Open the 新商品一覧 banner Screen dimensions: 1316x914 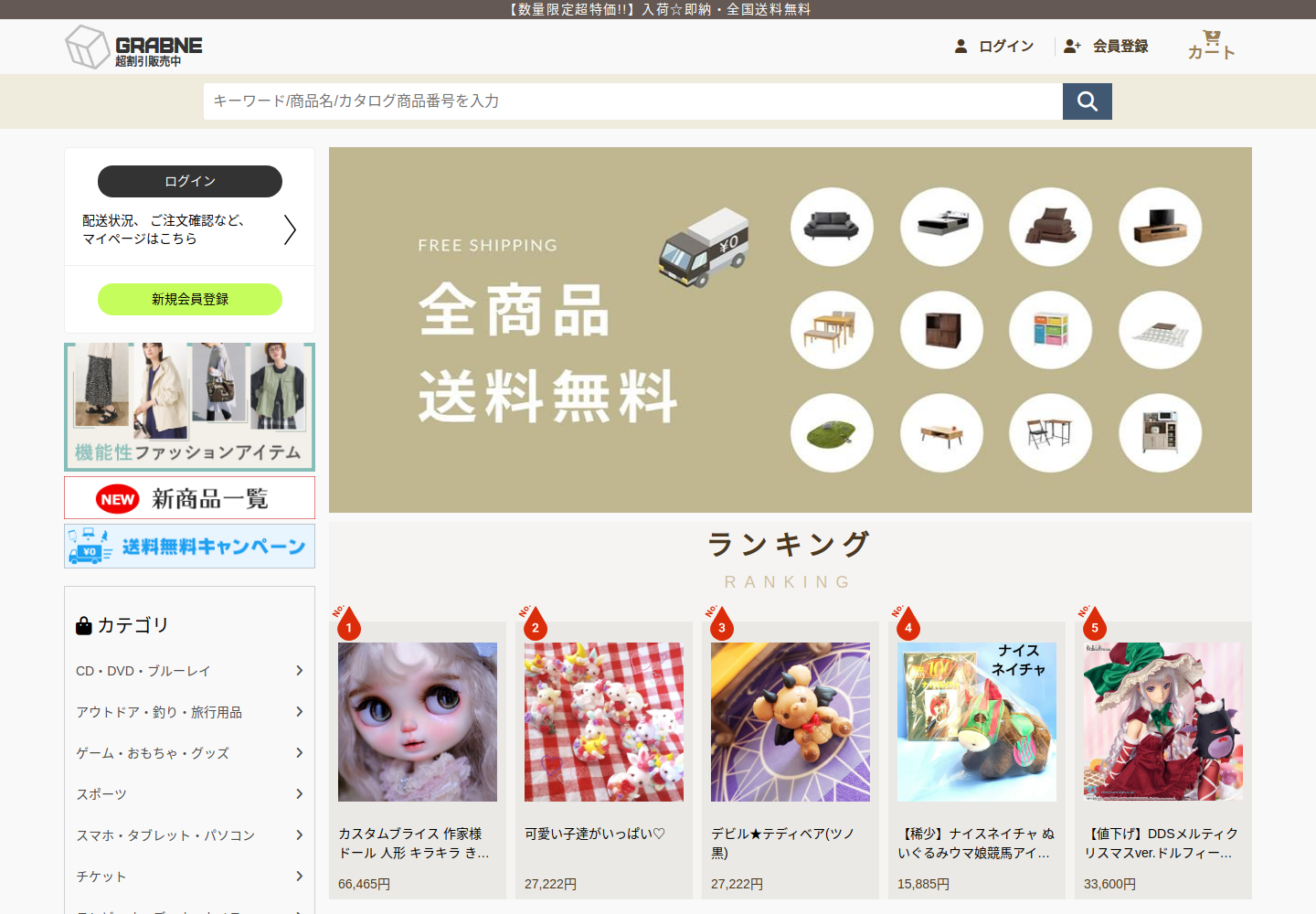pos(190,498)
